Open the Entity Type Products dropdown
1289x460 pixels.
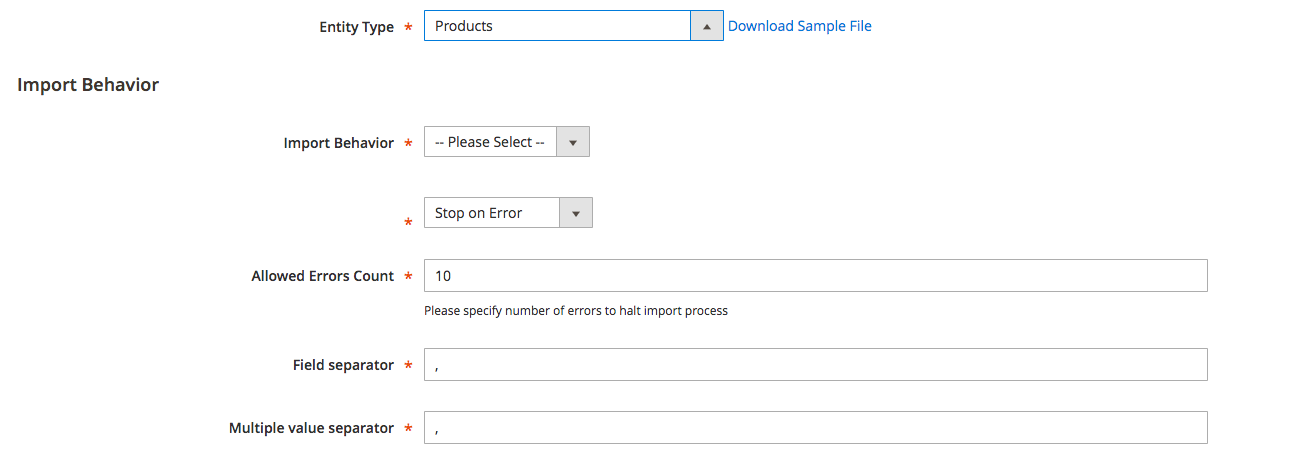[557, 26]
